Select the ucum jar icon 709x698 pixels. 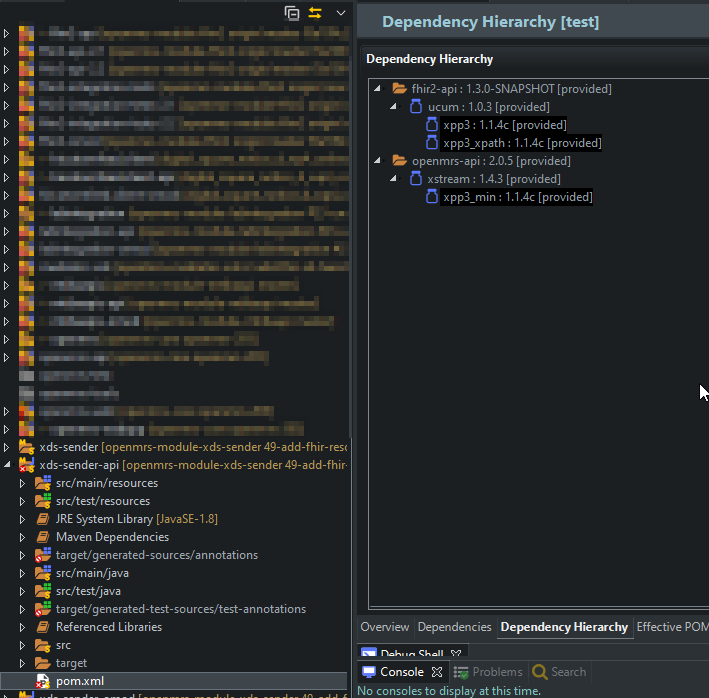pyautogui.click(x=416, y=106)
